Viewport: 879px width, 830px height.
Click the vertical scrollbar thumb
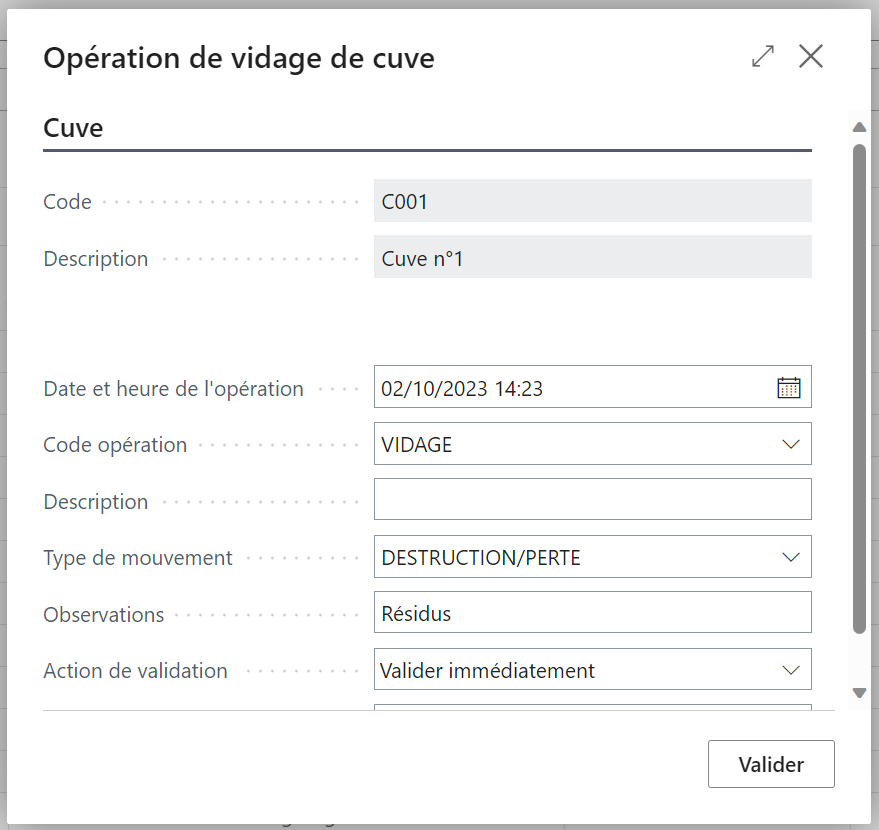859,389
